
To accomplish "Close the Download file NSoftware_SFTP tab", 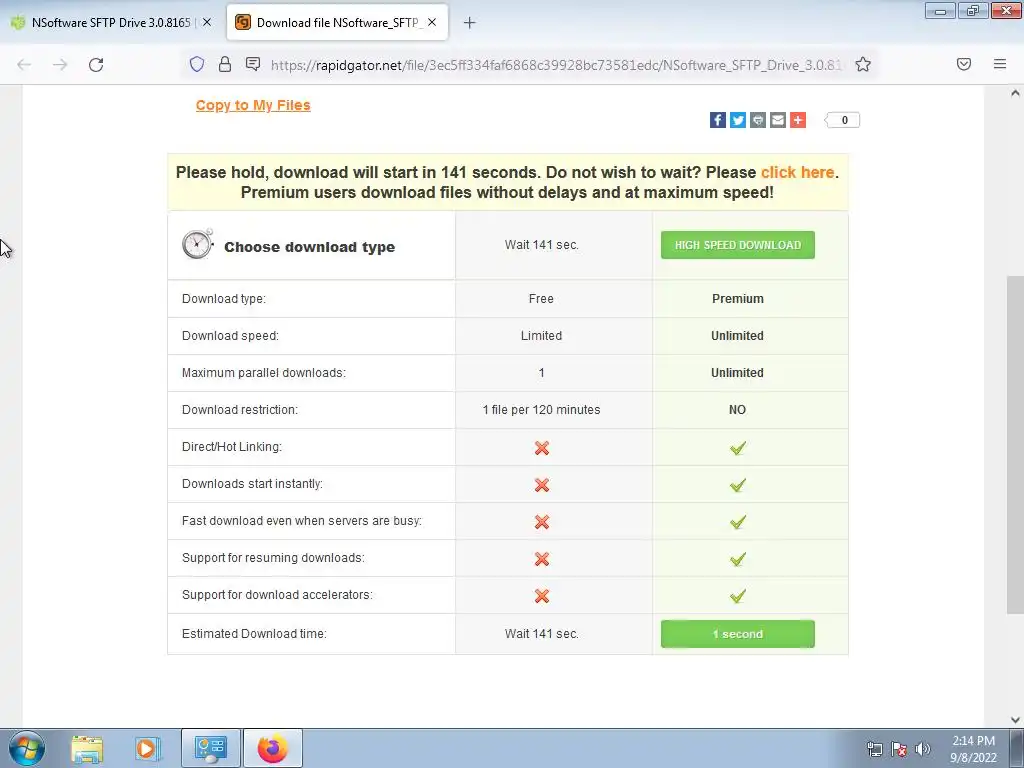I will [x=432, y=22].
